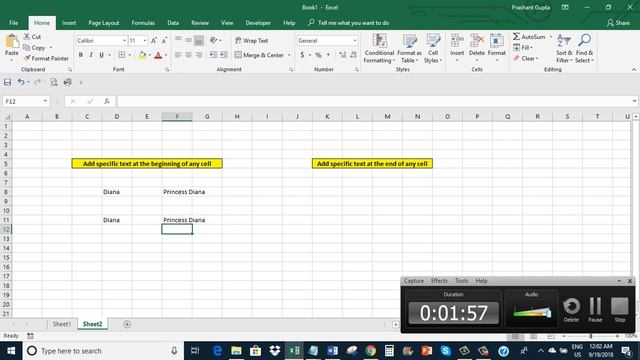
Task: Apply Accounting dollar number format
Action: 302,55
